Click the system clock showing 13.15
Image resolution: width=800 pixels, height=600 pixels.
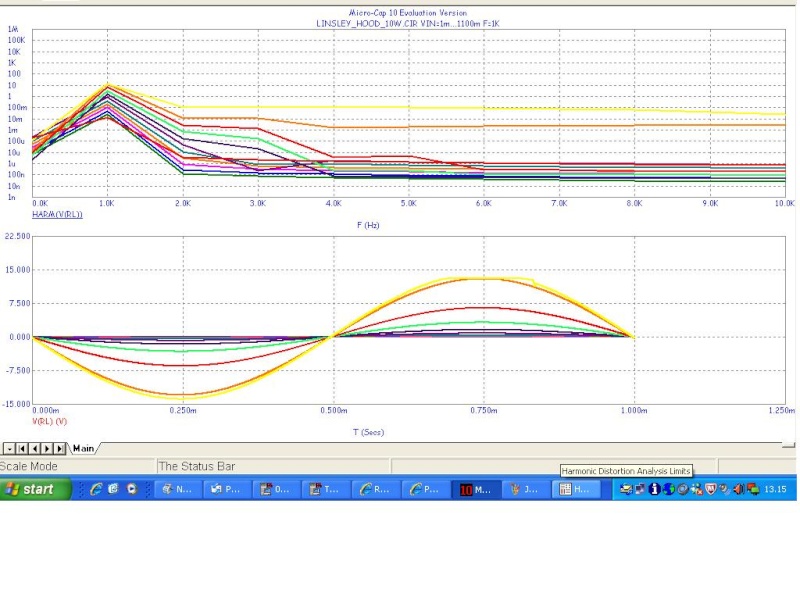pos(776,489)
